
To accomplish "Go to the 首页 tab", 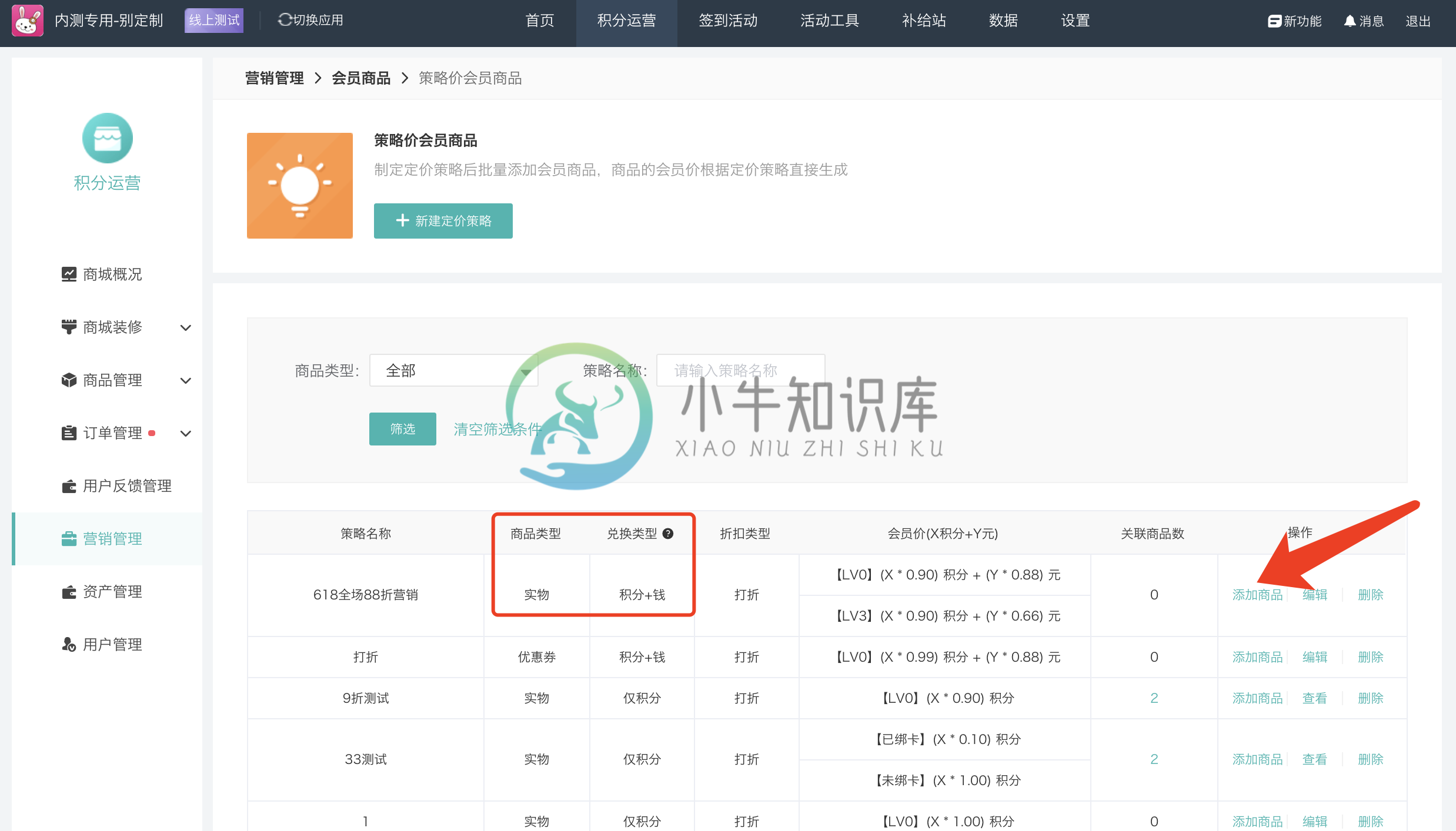I will pos(540,21).
